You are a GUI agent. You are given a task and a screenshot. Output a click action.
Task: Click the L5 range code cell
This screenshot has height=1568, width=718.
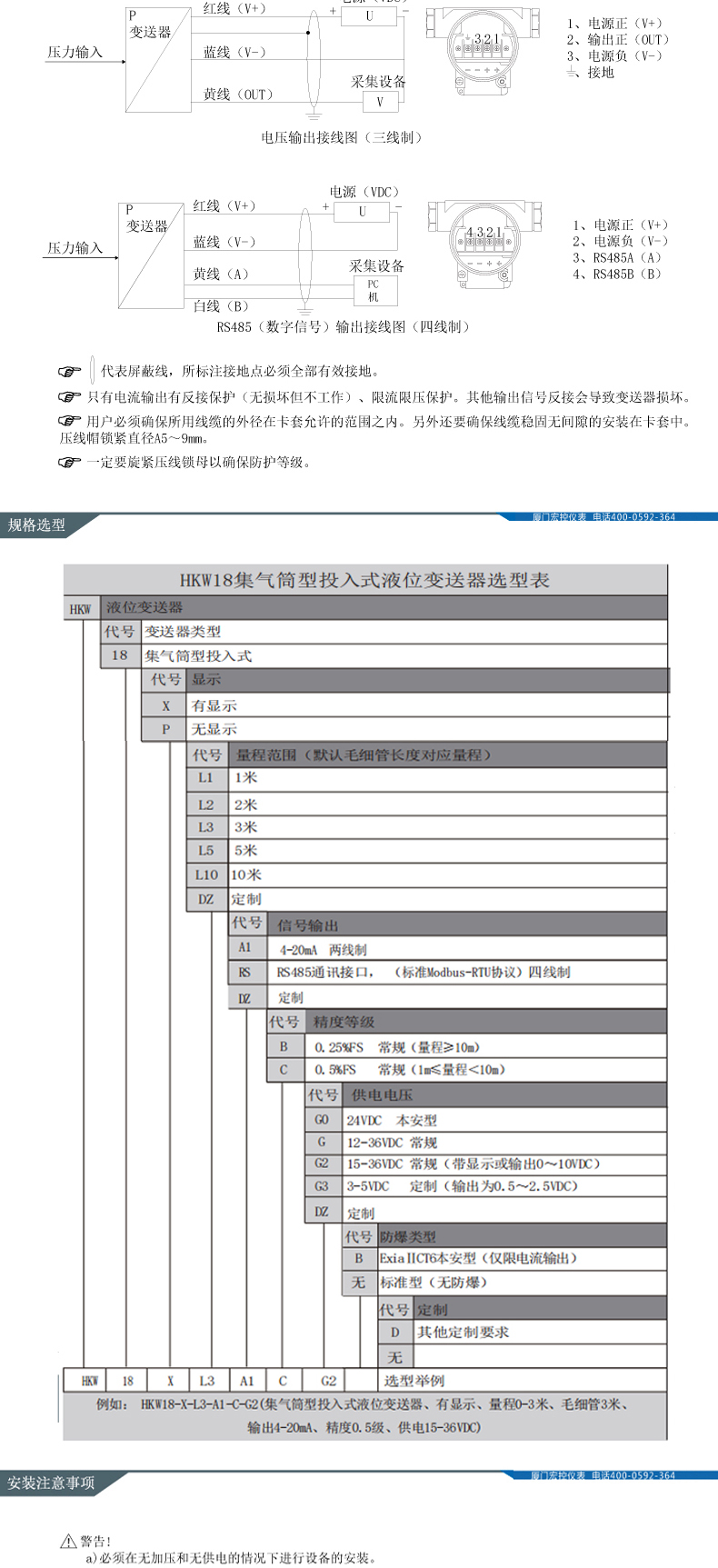pos(206,851)
